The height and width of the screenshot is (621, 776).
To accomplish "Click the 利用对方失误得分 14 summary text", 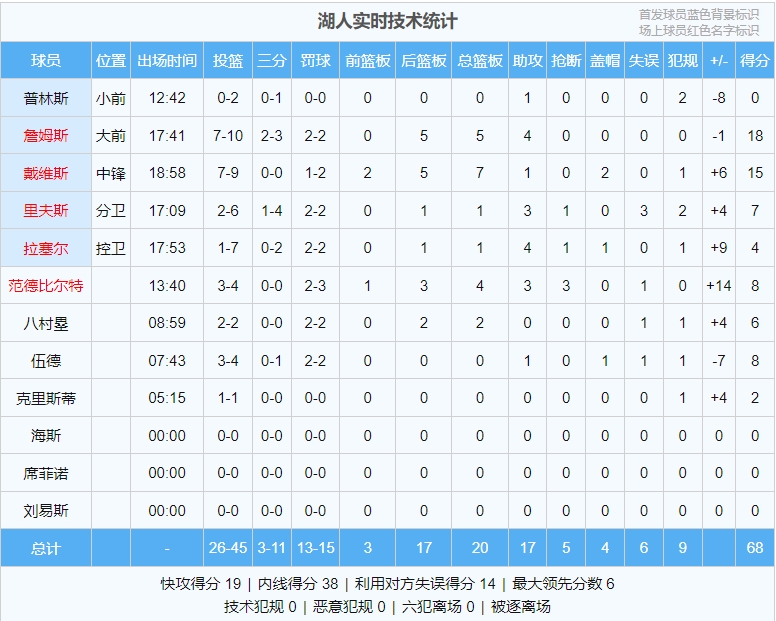I will tap(425, 584).
